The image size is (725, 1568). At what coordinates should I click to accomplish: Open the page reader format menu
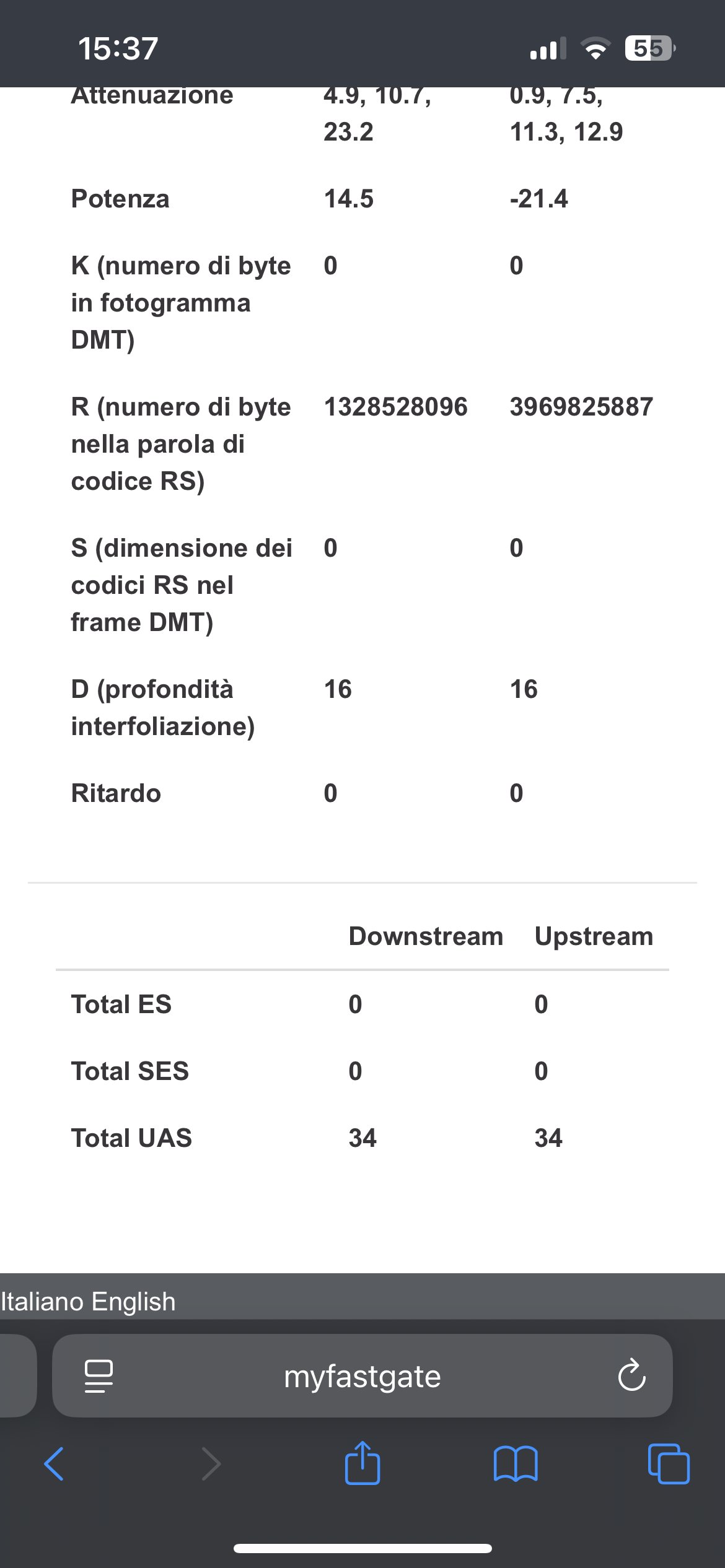coord(99,1376)
